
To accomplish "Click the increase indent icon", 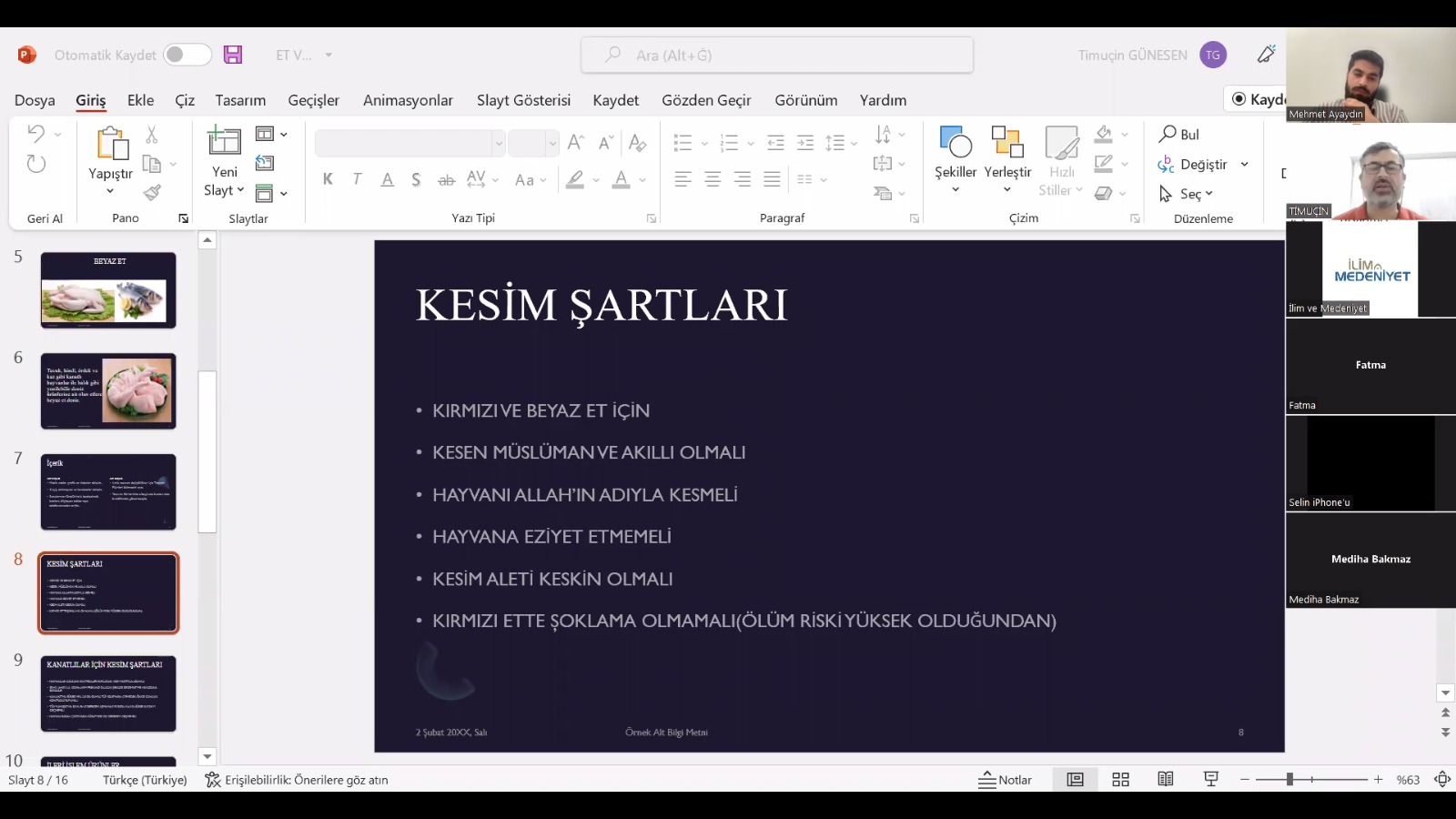I will [805, 143].
